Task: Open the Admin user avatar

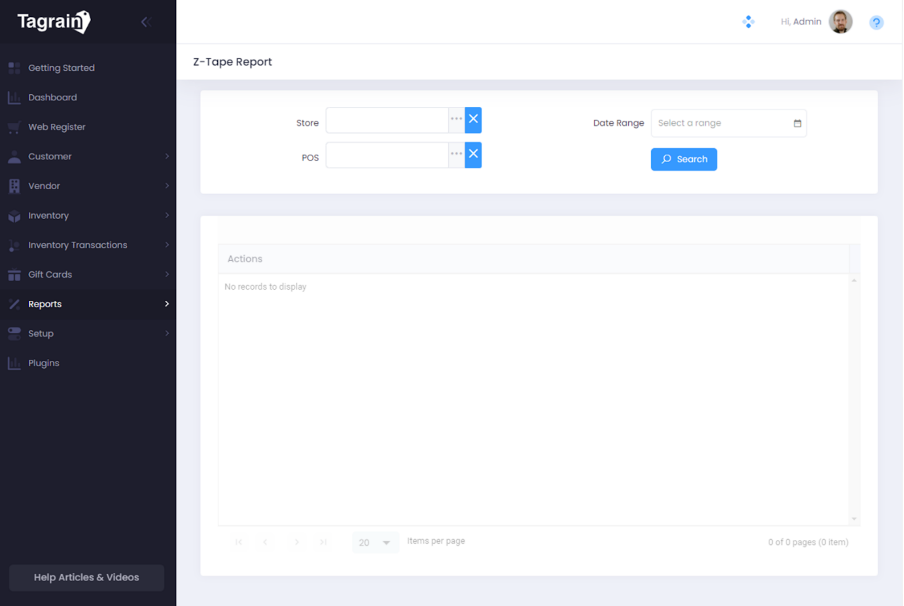Action: [840, 22]
